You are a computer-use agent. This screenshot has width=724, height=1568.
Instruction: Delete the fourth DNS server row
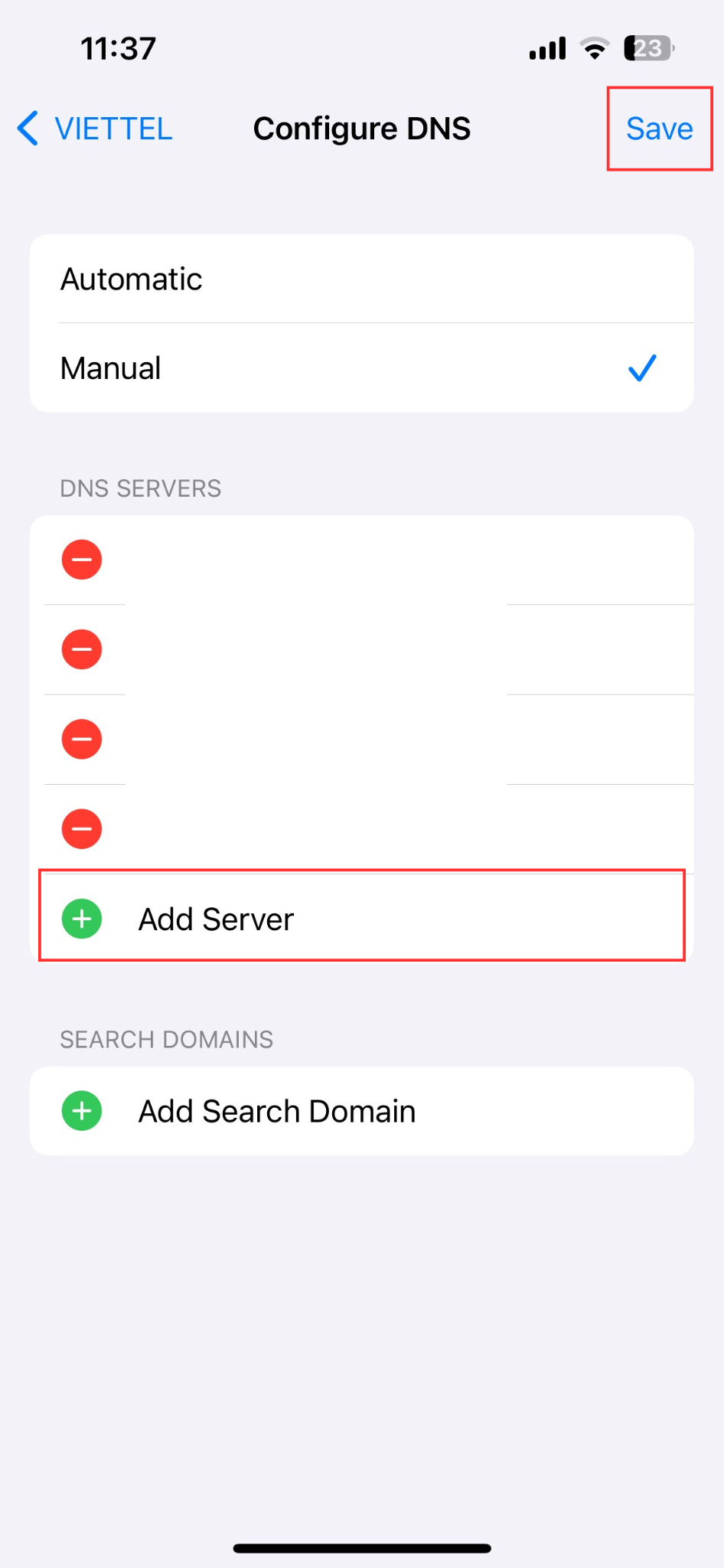tap(82, 829)
